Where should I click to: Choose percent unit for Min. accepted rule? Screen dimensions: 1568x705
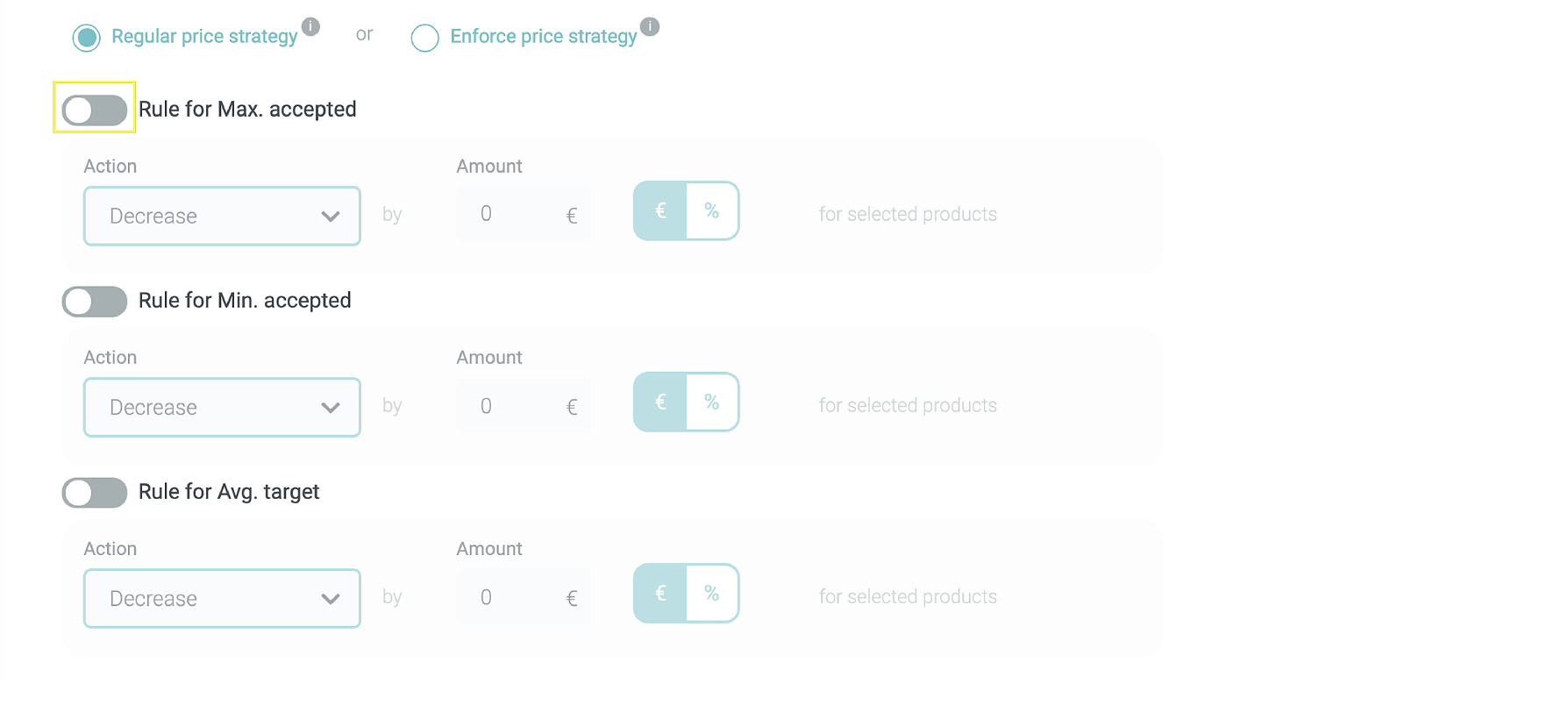[x=712, y=402]
